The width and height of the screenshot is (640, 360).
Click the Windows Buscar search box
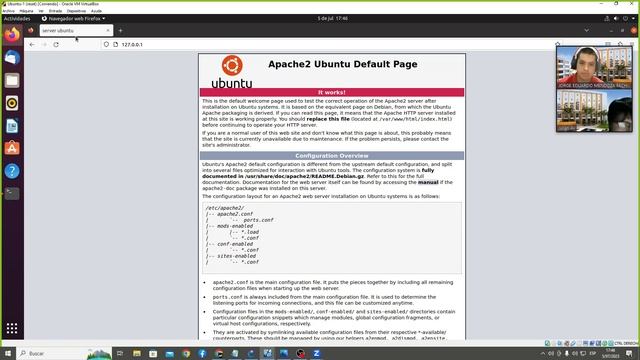click(65, 353)
